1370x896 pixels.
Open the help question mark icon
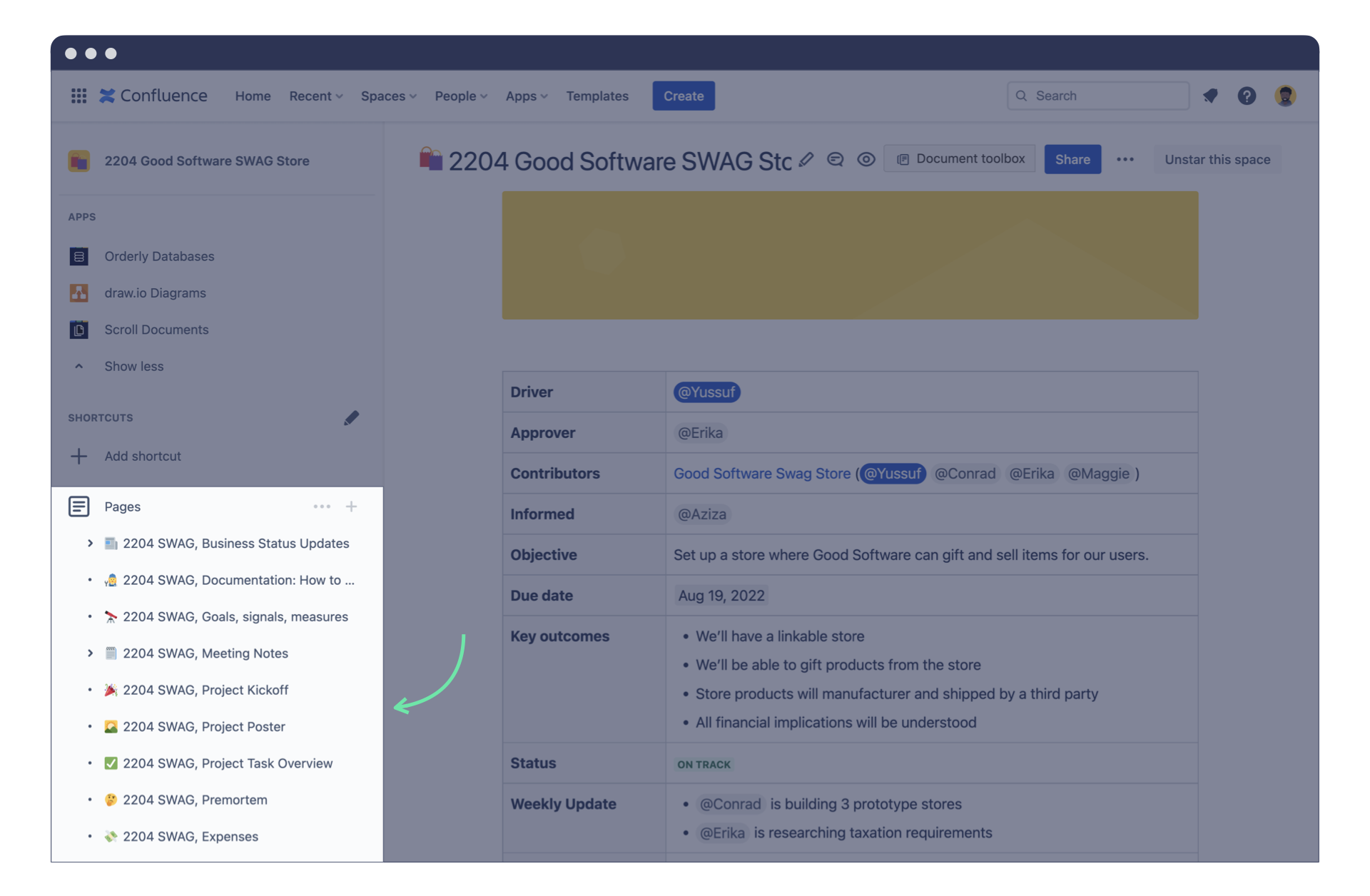pyautogui.click(x=1247, y=96)
